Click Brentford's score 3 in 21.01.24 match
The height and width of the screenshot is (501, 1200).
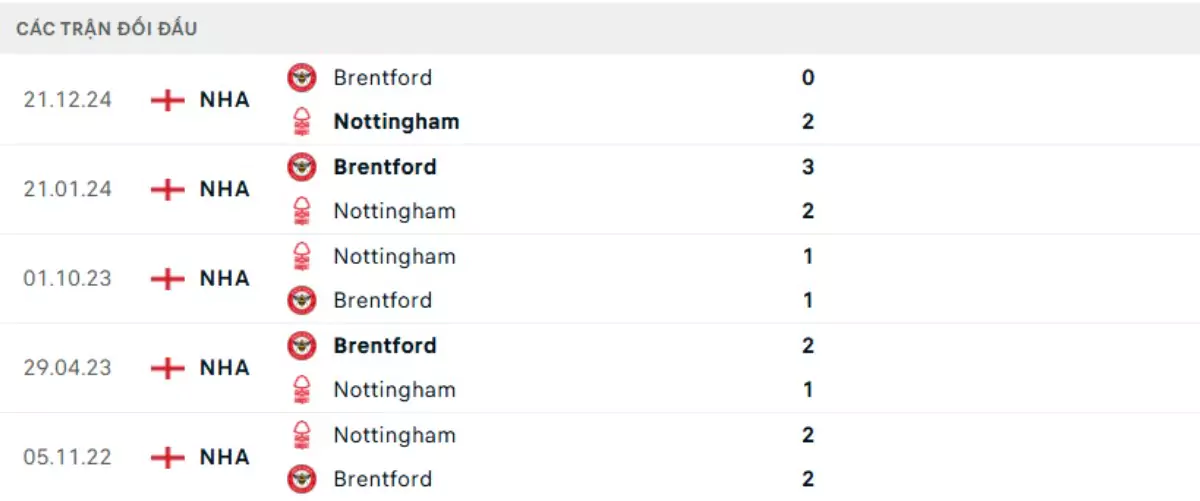coord(808,167)
